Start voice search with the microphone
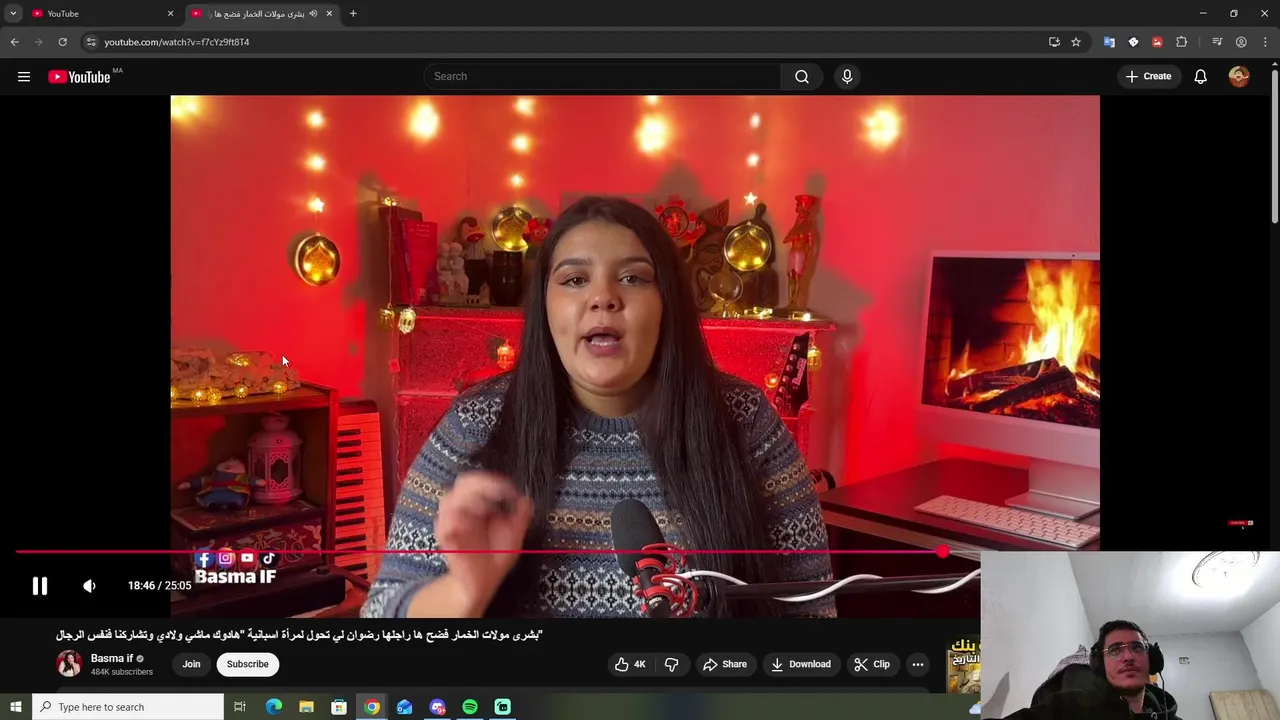 [x=847, y=76]
